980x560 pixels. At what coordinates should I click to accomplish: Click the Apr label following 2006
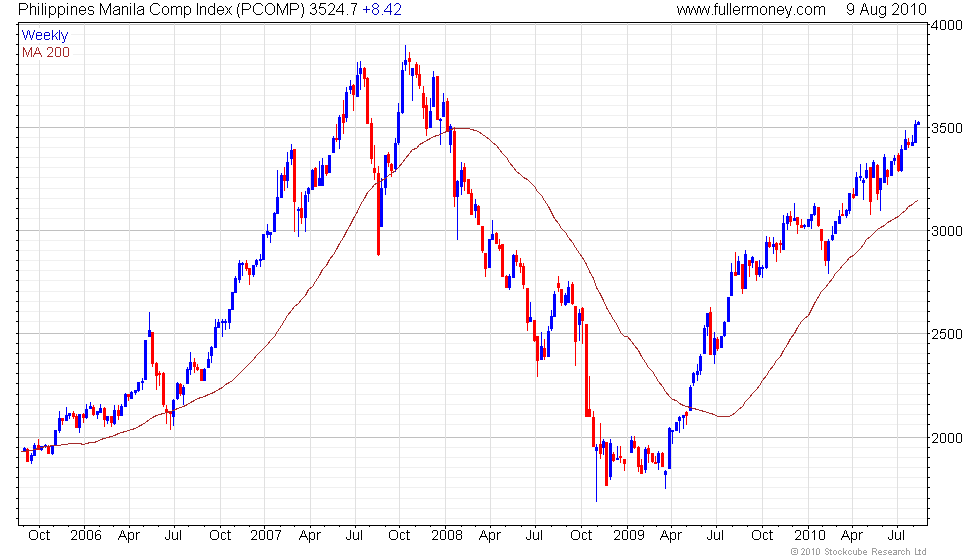coord(129,536)
